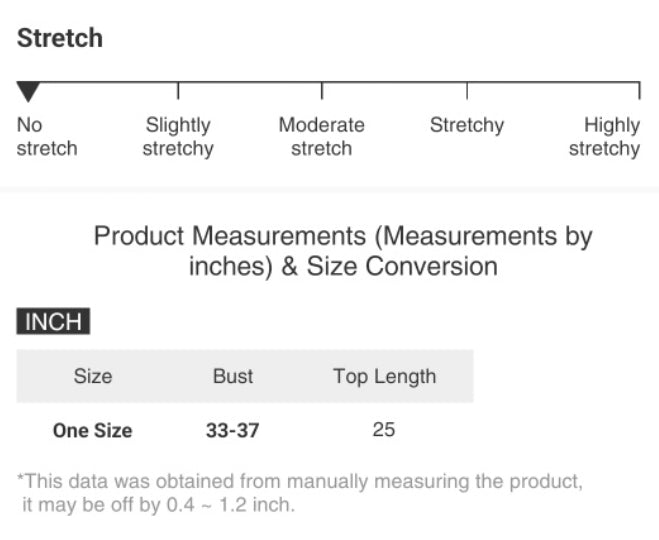Click the Product Measurements heading text
This screenshot has width=659, height=540.
coord(343,251)
